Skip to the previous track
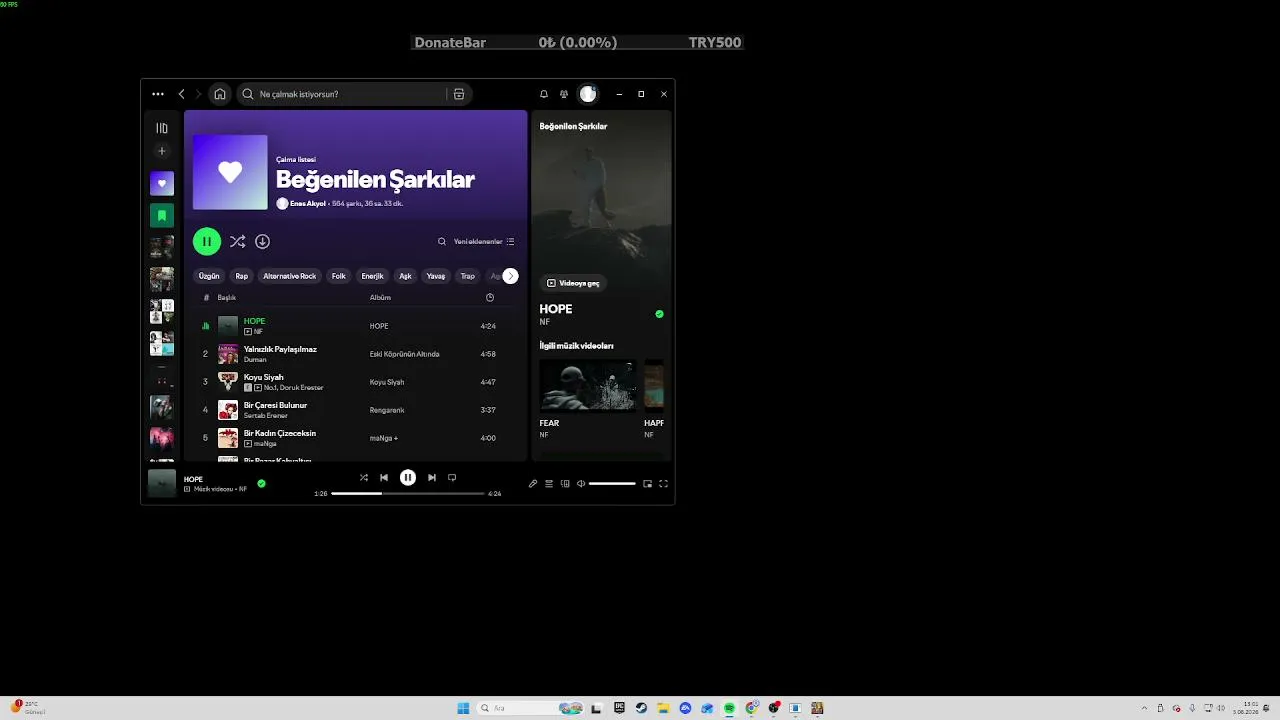This screenshot has height=720, width=1280. coord(384,478)
